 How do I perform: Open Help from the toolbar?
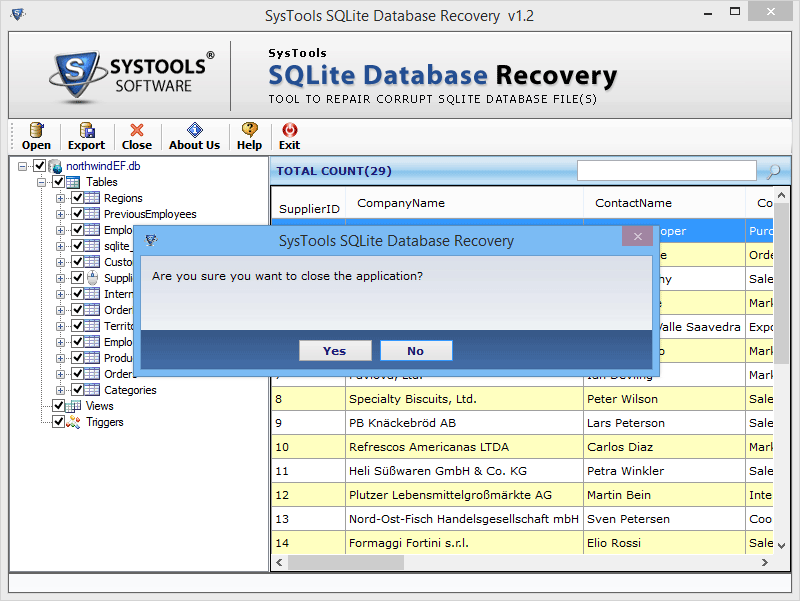pyautogui.click(x=249, y=137)
